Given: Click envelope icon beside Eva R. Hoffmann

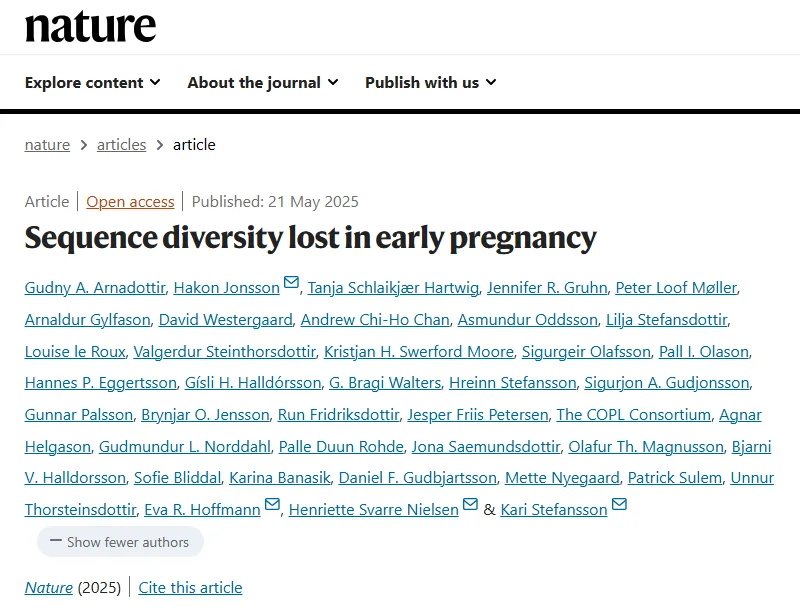Looking at the screenshot, I should (272, 506).
